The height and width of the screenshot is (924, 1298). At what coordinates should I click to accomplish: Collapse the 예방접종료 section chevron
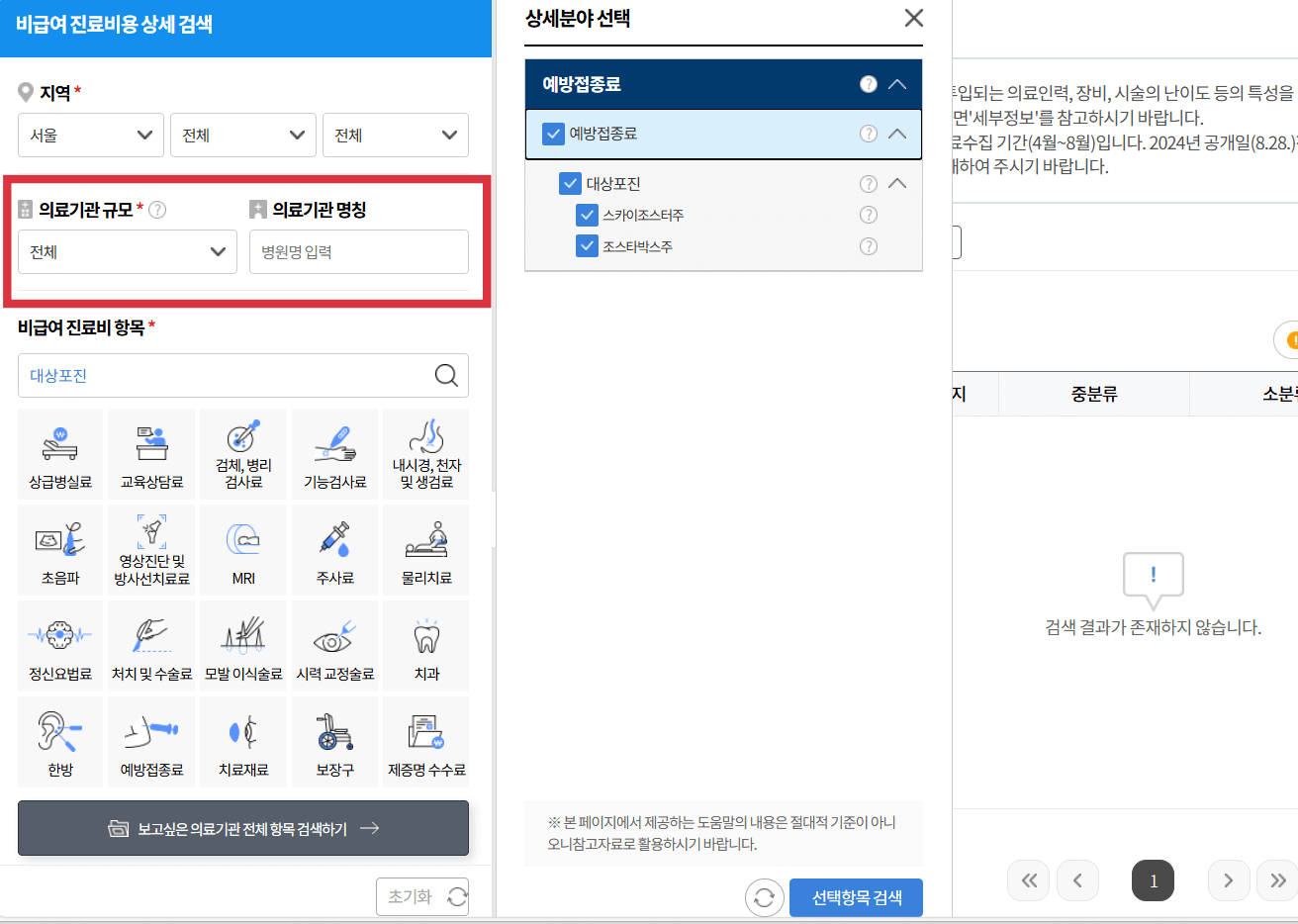click(x=898, y=84)
